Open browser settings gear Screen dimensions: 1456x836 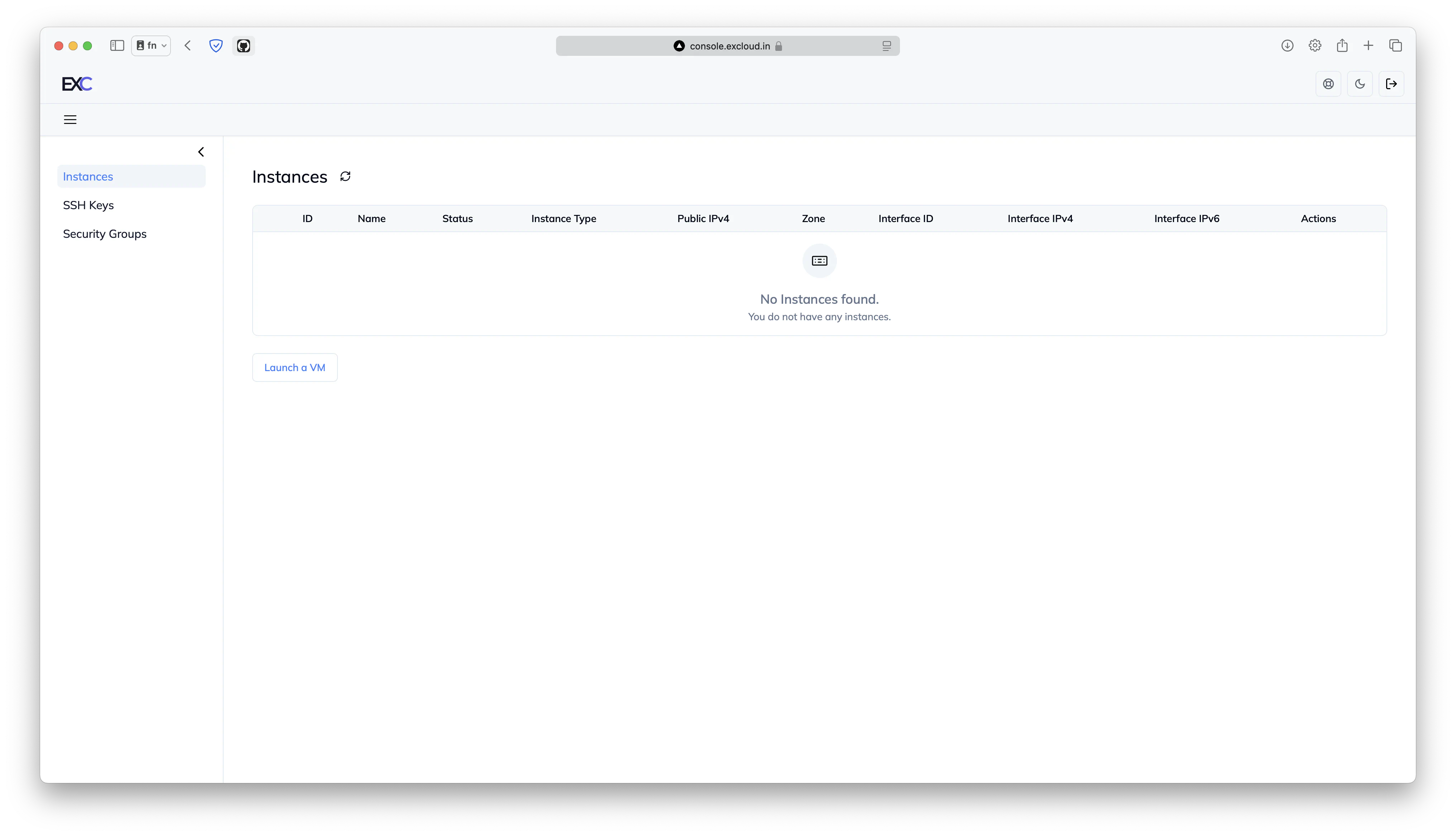pos(1315,45)
